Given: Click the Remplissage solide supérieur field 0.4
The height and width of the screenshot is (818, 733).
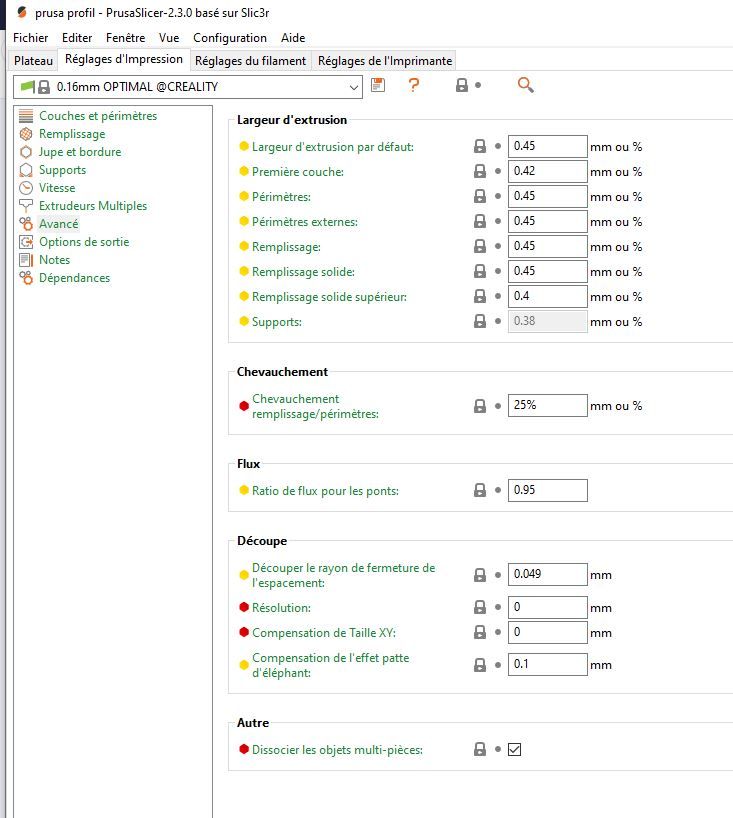Looking at the screenshot, I should (547, 296).
